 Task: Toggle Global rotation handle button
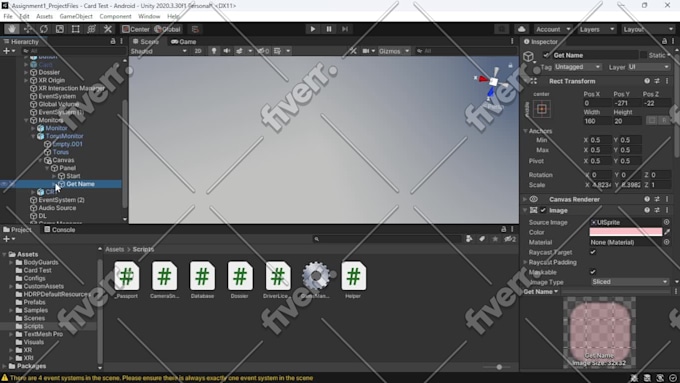pos(167,29)
